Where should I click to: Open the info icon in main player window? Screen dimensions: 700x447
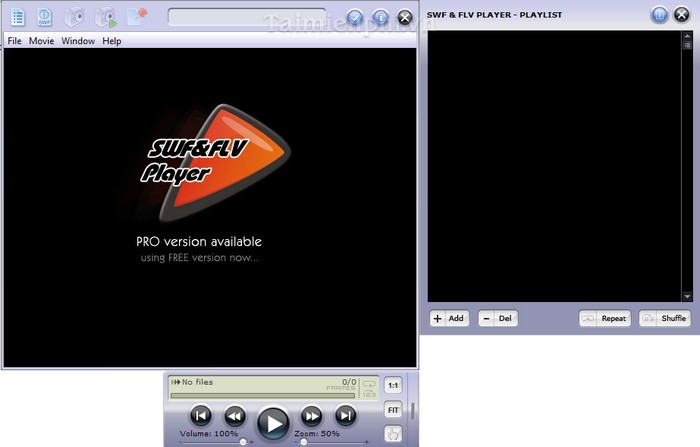click(380, 17)
